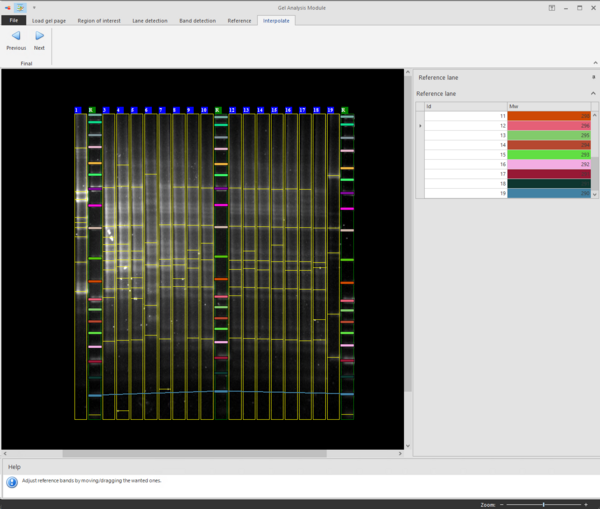Click the Mw column header
This screenshot has width=600, height=509.
(549, 105)
